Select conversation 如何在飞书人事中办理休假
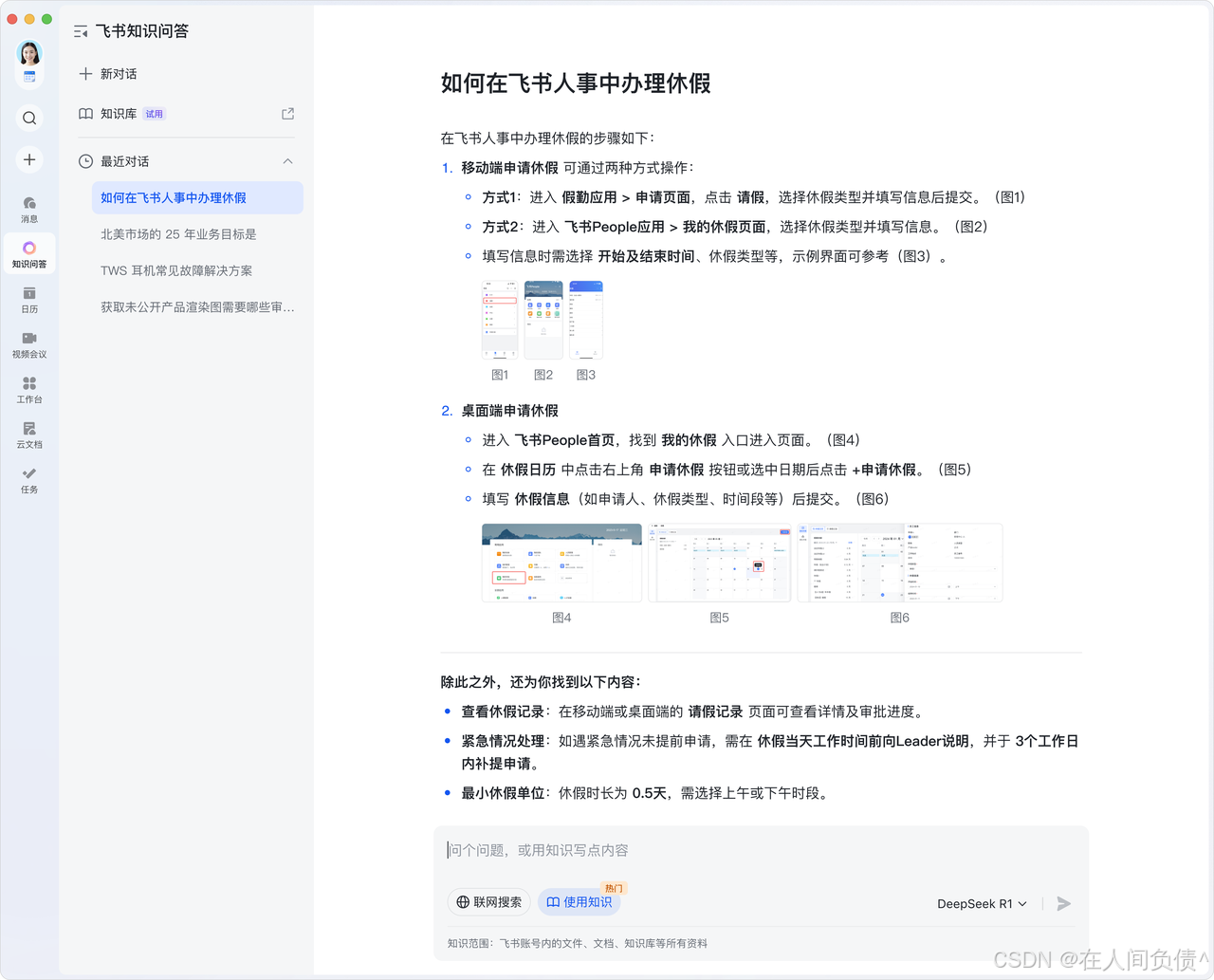The width and height of the screenshot is (1214, 980). click(x=197, y=197)
